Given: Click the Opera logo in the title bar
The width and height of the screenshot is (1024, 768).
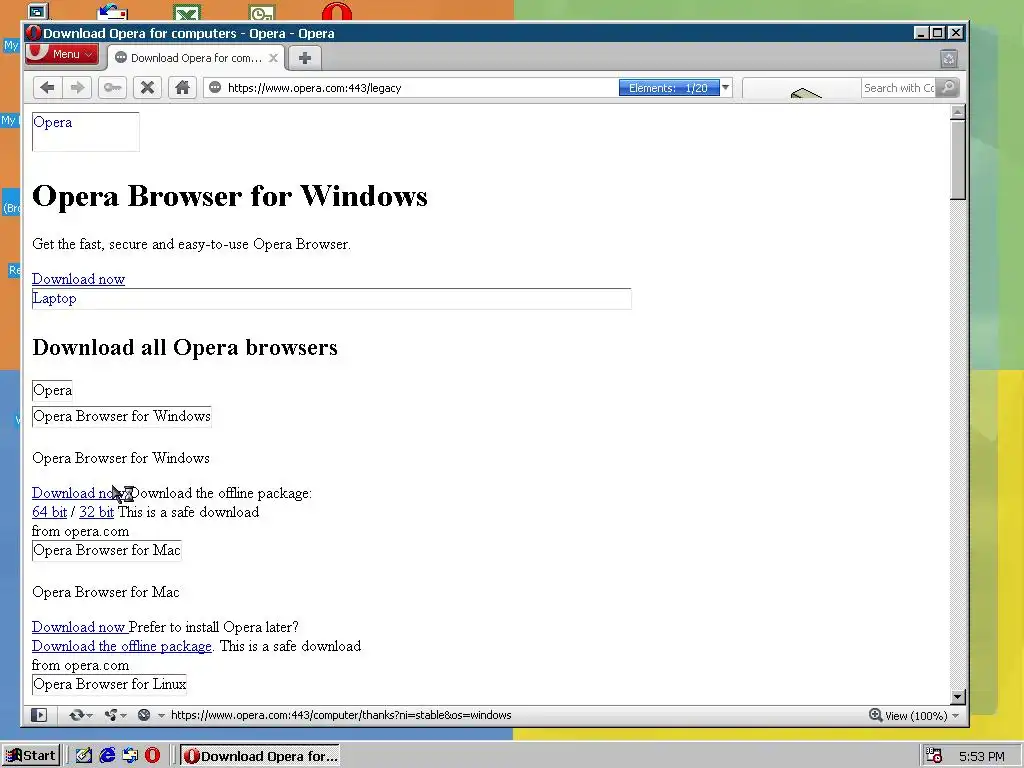Looking at the screenshot, I should coord(33,33).
